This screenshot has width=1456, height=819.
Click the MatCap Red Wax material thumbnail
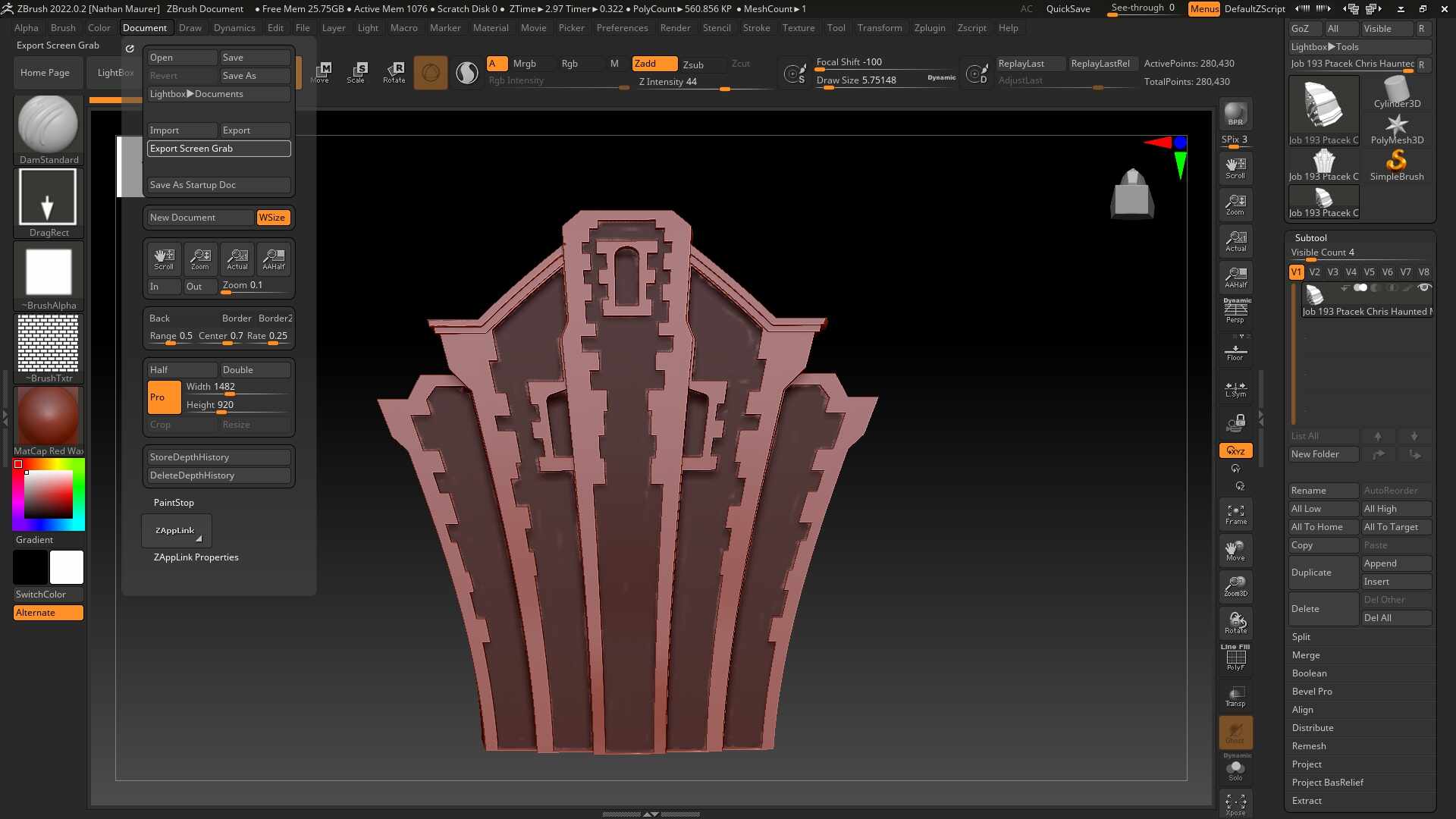click(x=48, y=416)
